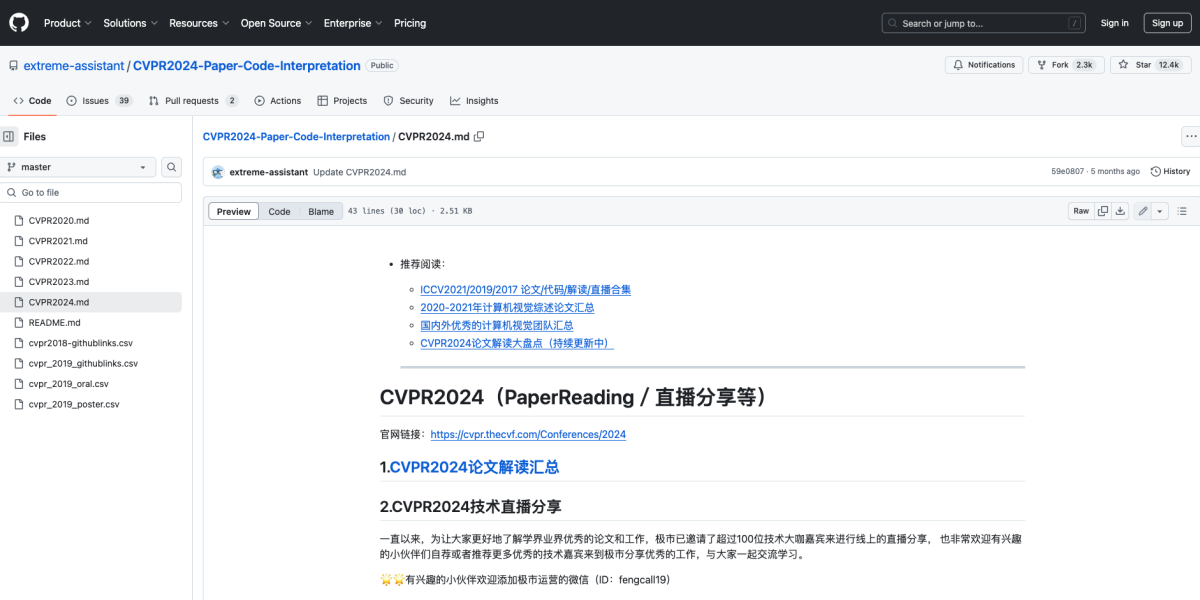Copy the CVPR2024.md file path

479,136
